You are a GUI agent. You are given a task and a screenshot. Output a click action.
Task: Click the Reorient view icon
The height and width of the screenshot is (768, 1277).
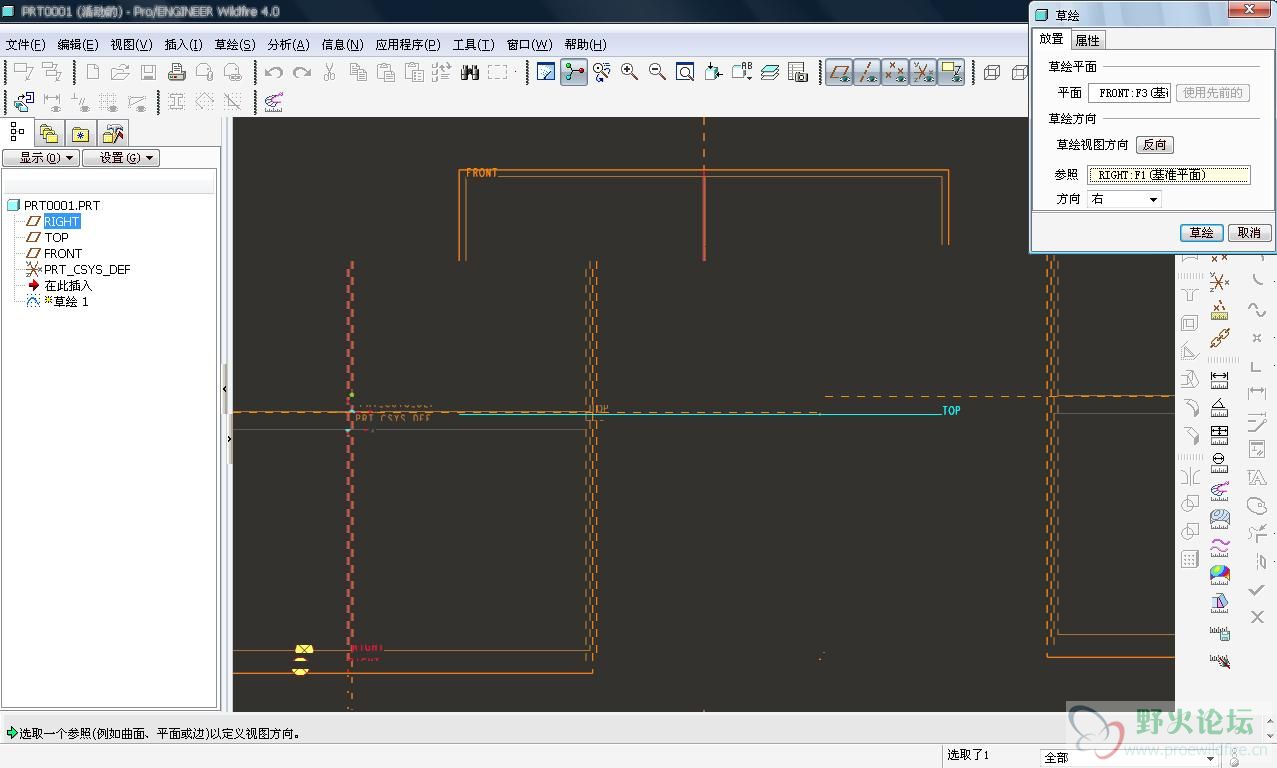(x=713, y=72)
